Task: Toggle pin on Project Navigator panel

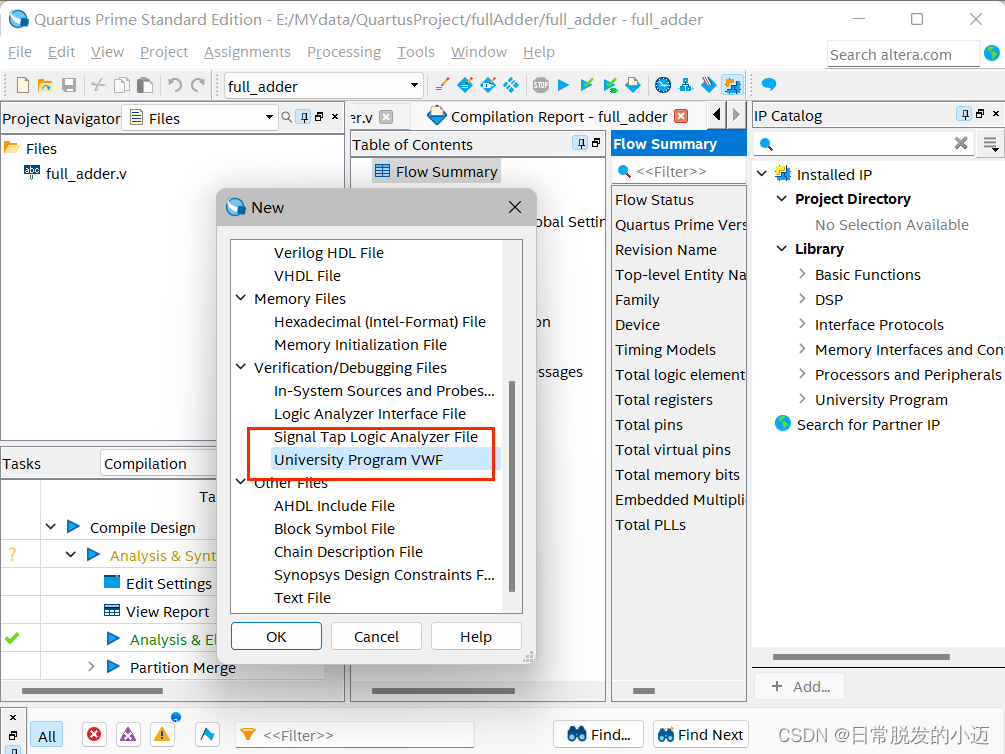Action: pos(304,117)
